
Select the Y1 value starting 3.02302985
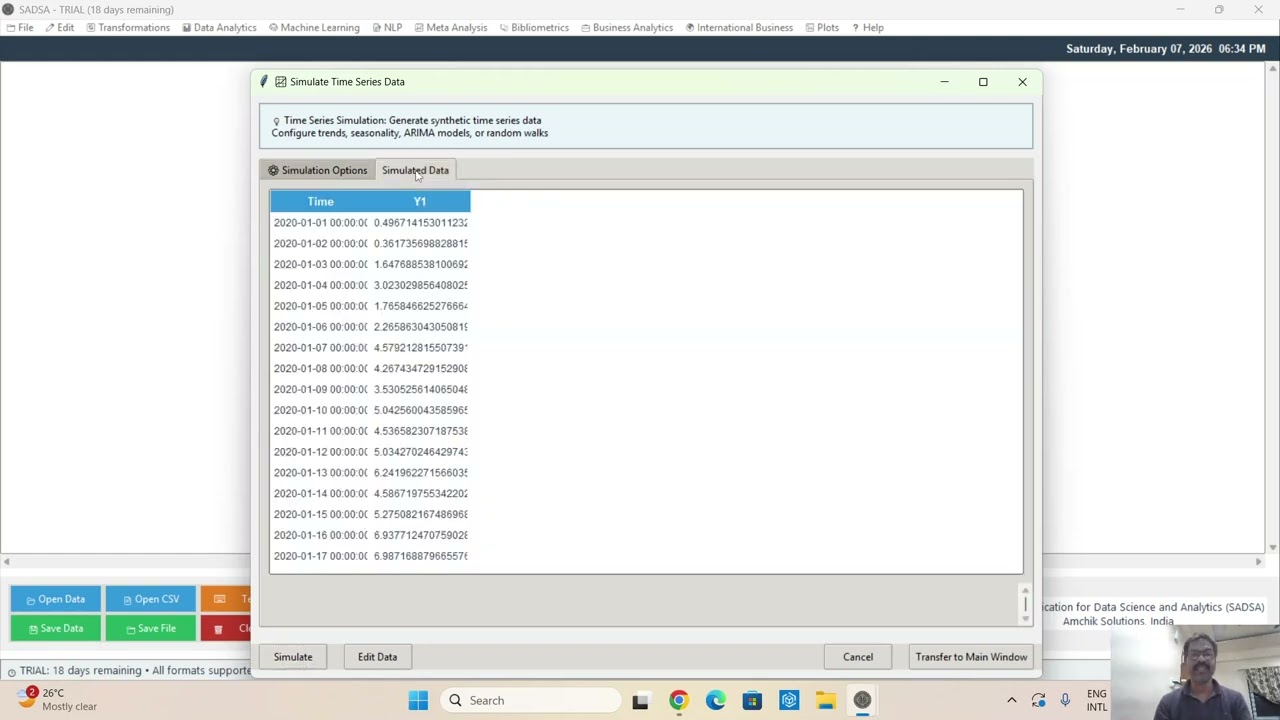click(420, 285)
